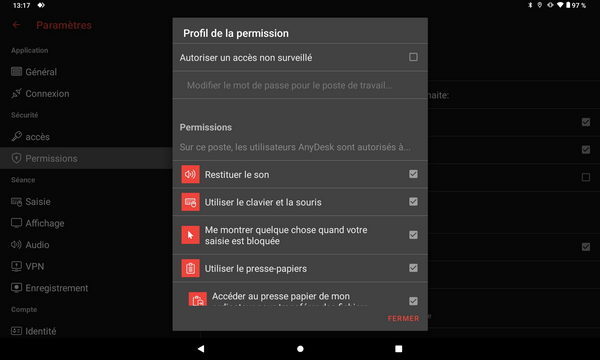This screenshot has height=360, width=600.
Task: Select the accès key icon
Action: 16,136
